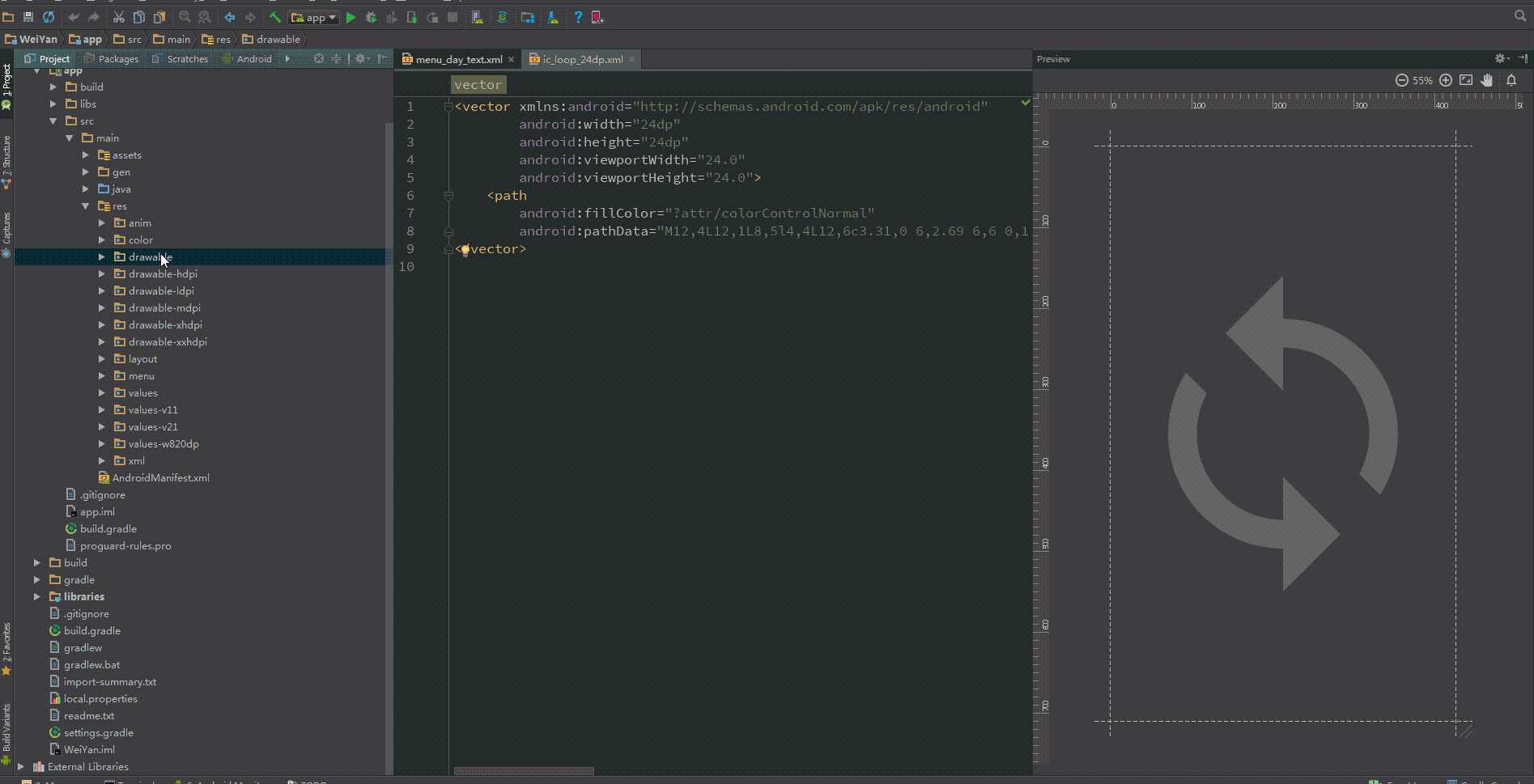Image resolution: width=1534 pixels, height=784 pixels.
Task: Click the Replace search icon
Action: click(205, 17)
